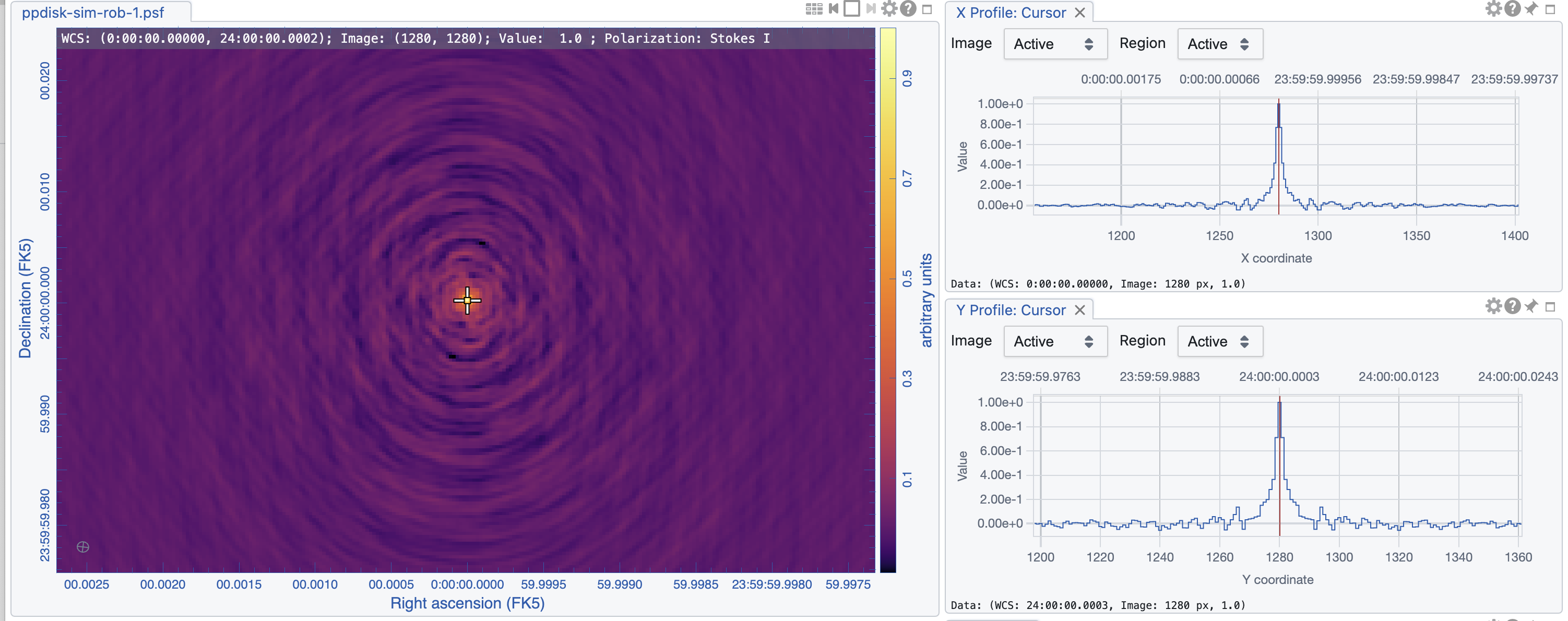1568x621 pixels.
Task: Pin the Y Profile panel
Action: pos(1531,306)
